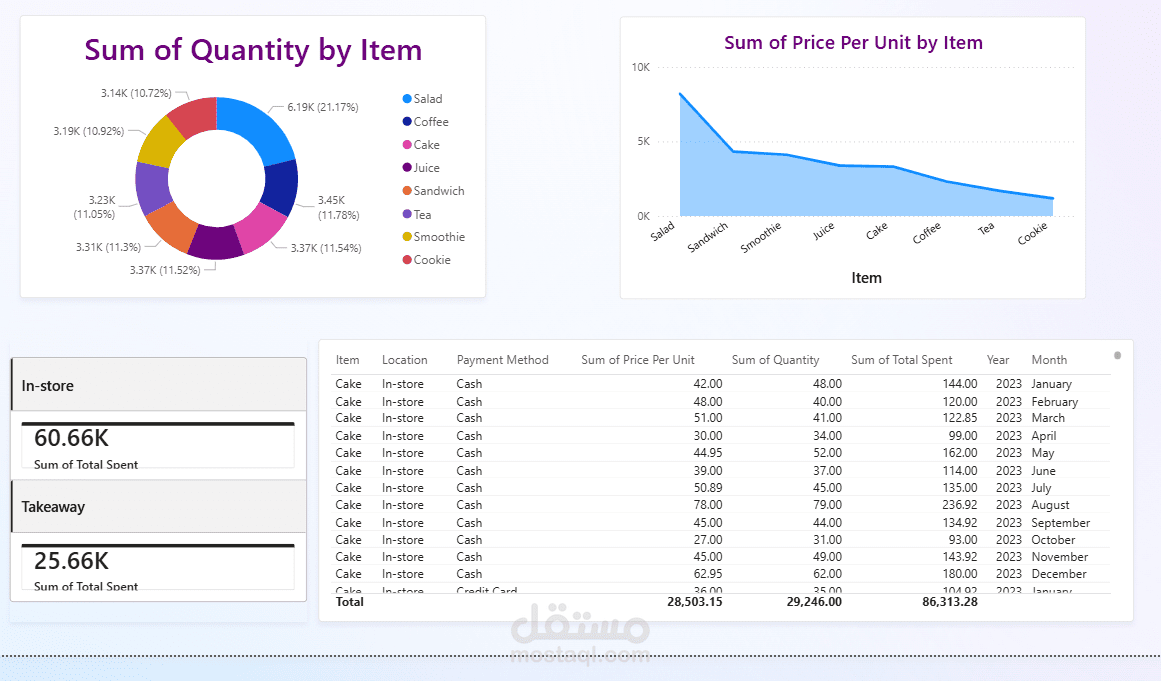Click the Coffee legend color dot
This screenshot has height=681, width=1161.
[407, 122]
